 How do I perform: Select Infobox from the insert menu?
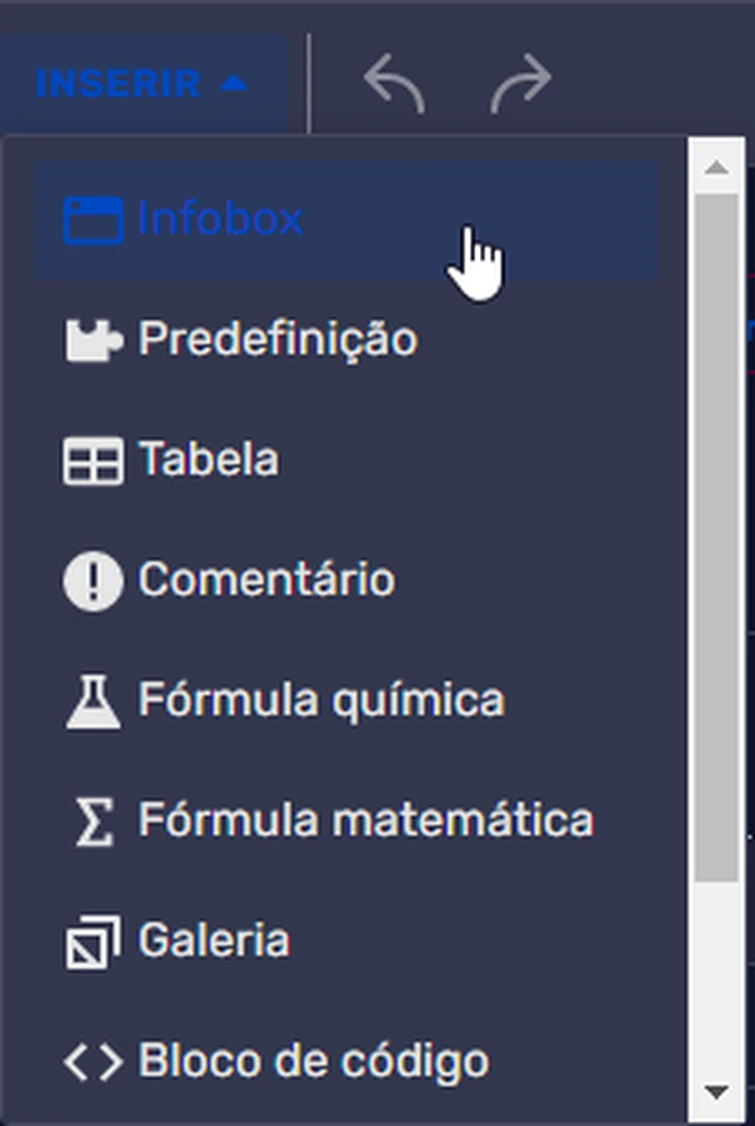pyautogui.click(x=220, y=220)
